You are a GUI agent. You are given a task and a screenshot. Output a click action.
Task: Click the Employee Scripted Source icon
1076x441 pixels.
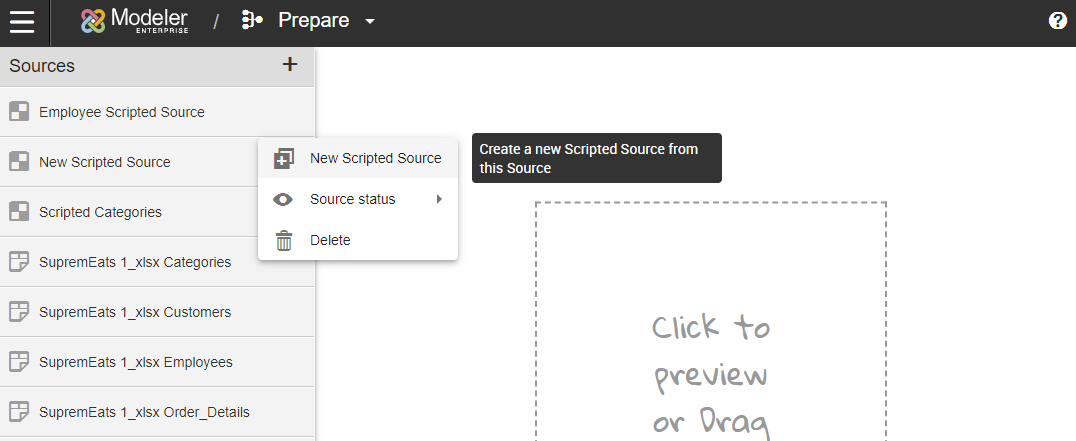coord(19,112)
